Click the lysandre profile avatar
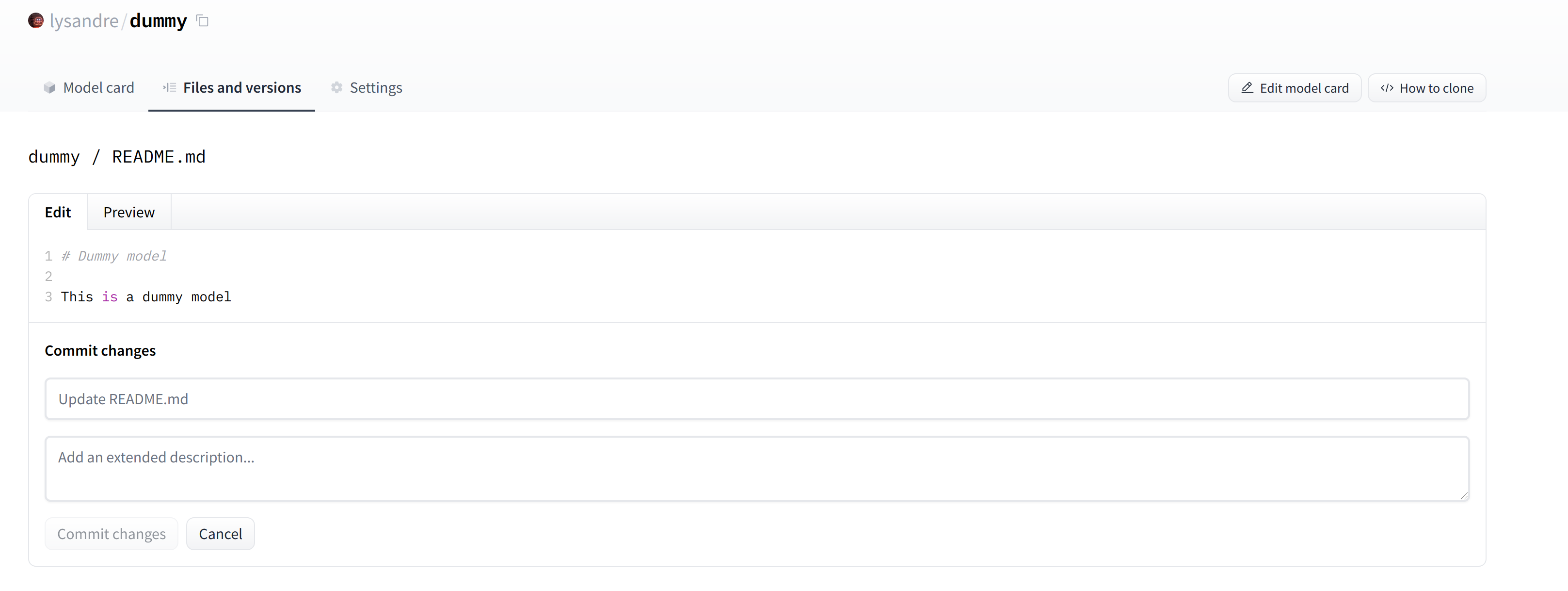The width and height of the screenshot is (1568, 591). click(x=36, y=20)
